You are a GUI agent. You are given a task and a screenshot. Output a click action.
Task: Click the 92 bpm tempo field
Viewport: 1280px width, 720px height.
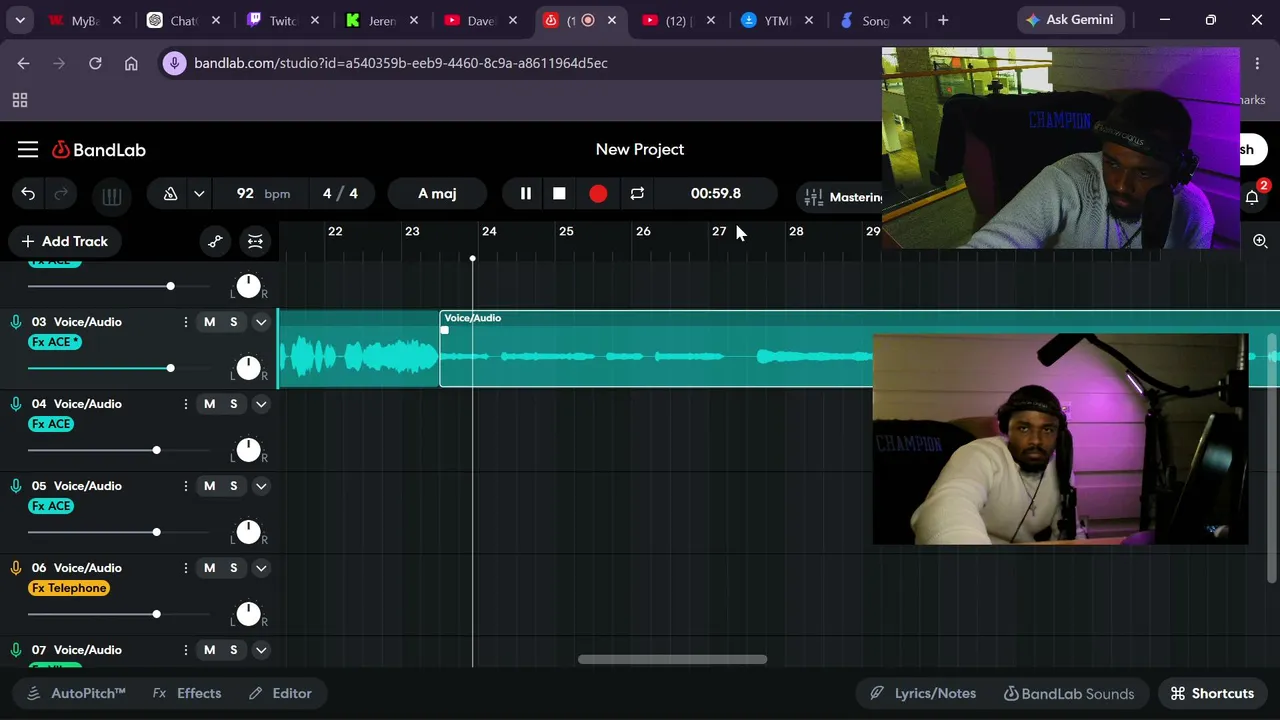click(x=263, y=194)
